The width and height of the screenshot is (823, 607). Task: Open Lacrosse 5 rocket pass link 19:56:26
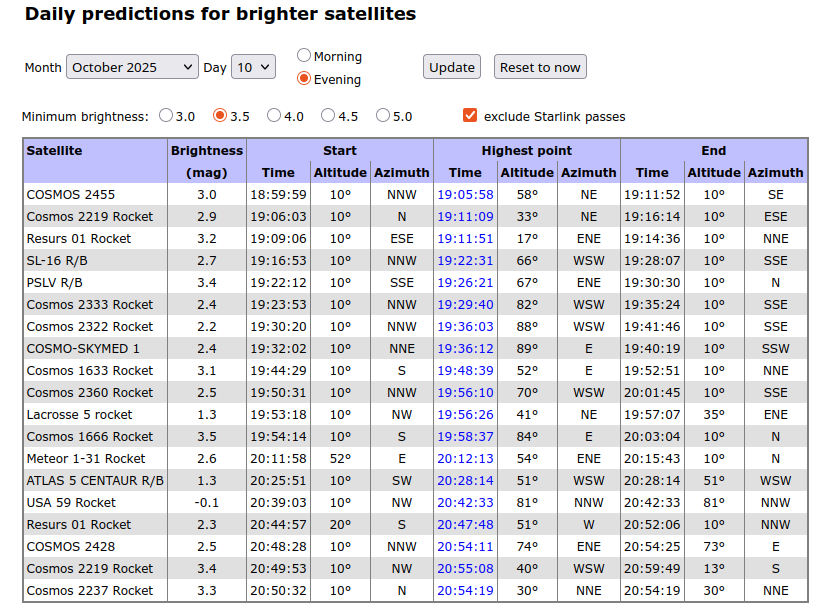[x=465, y=415]
